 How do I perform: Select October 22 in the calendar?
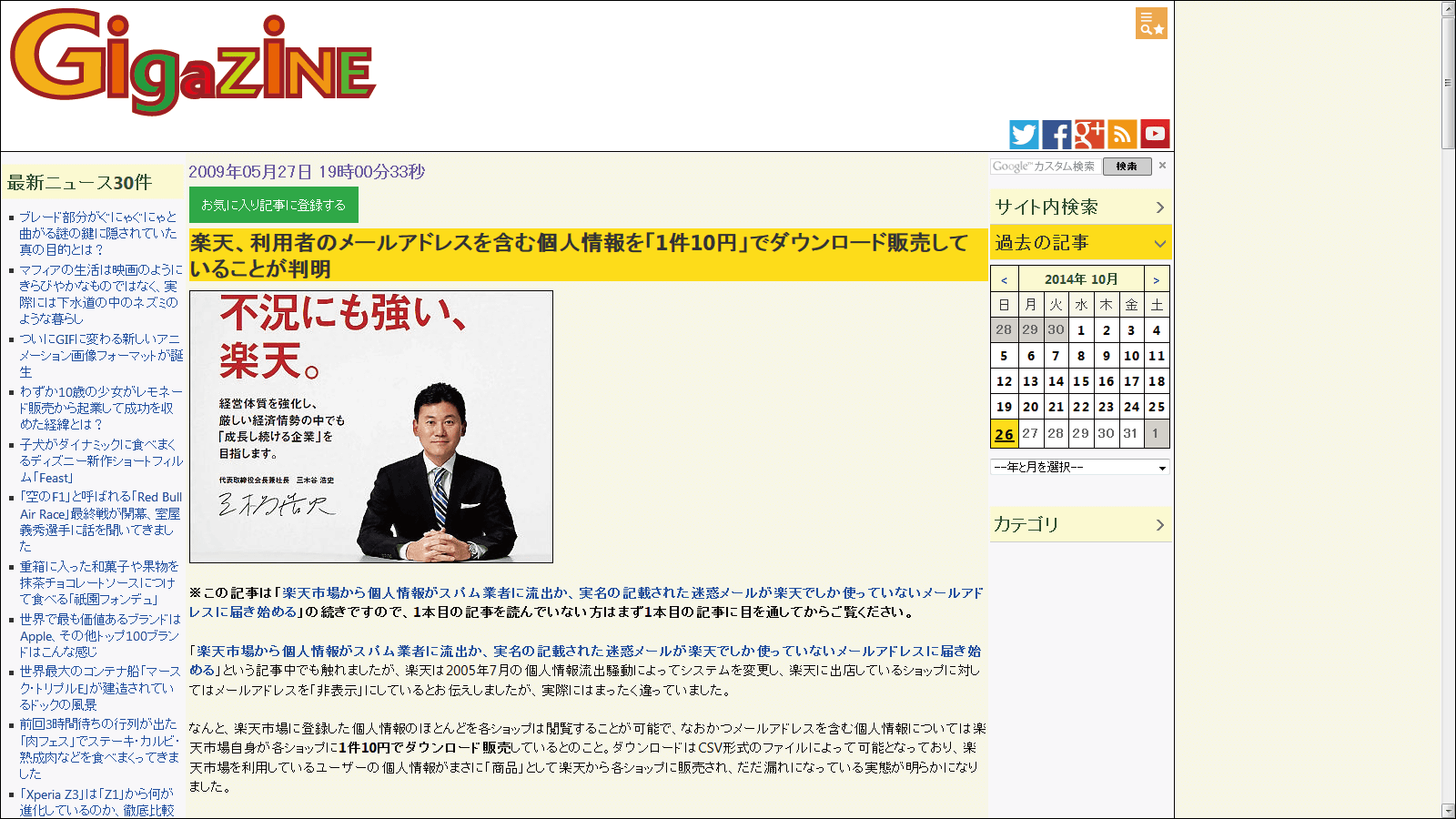[1081, 407]
